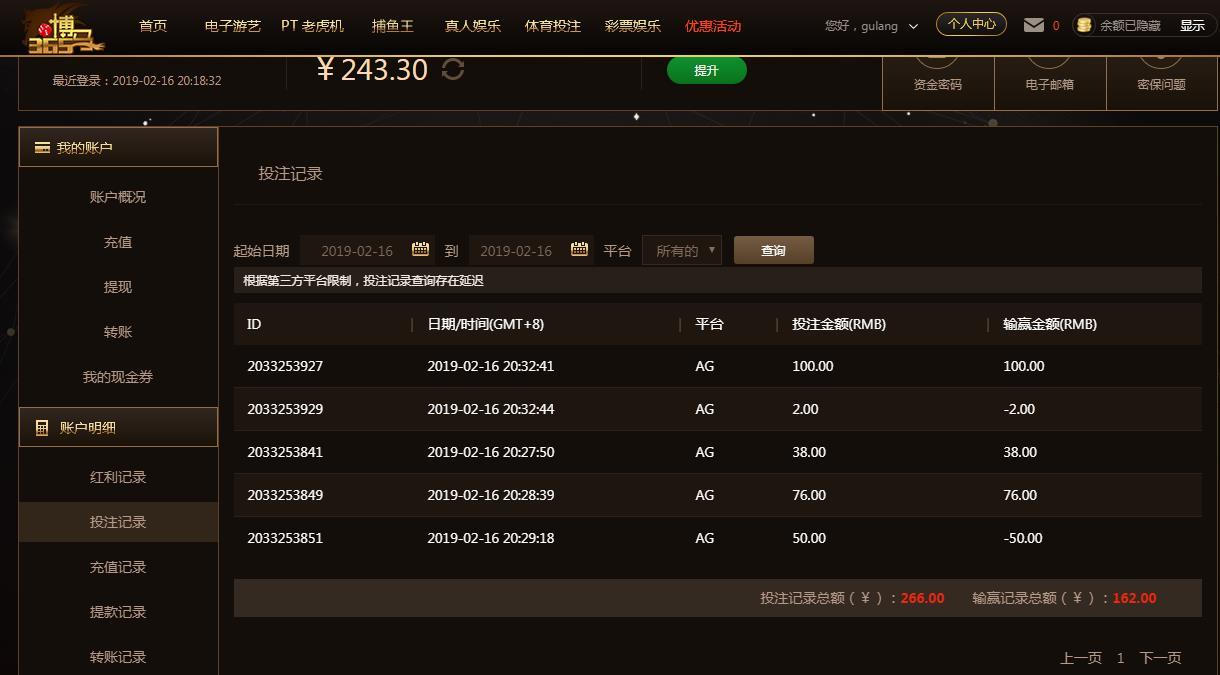The image size is (1220, 675).
Task: Open the end date calendar icon
Action: tap(579, 249)
